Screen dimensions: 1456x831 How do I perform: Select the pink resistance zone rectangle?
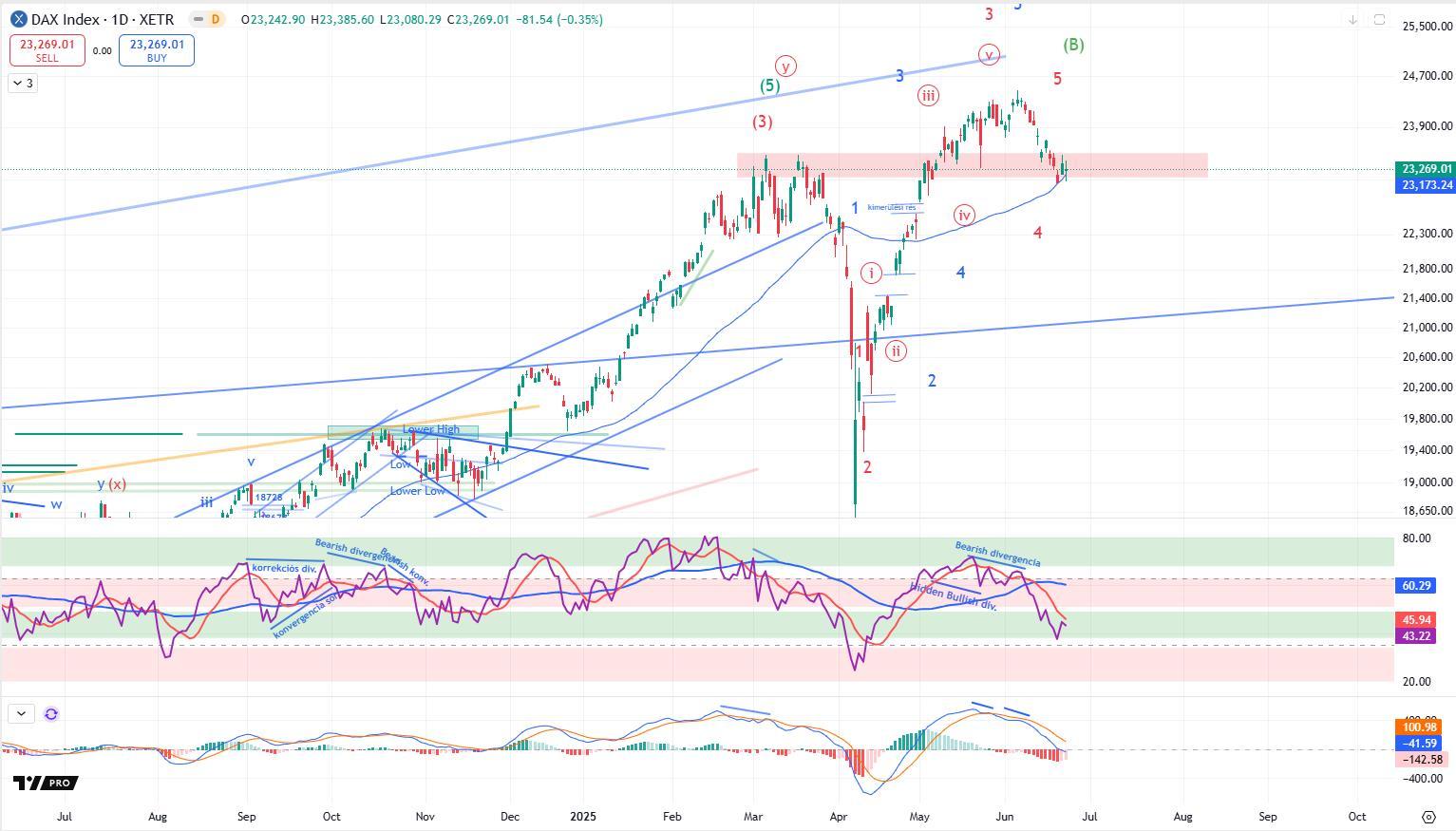point(973,165)
